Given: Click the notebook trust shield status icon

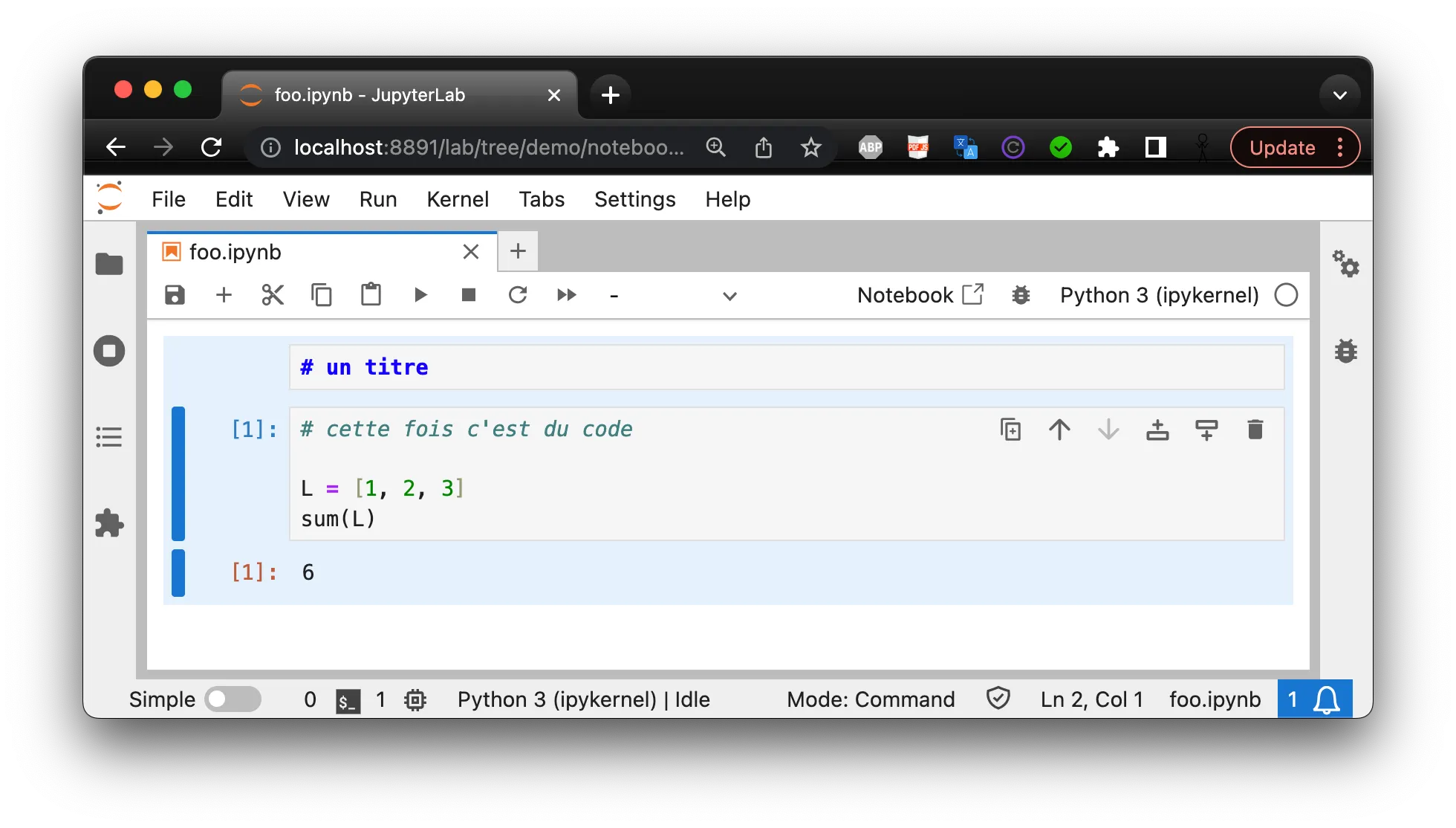Looking at the screenshot, I should (998, 699).
